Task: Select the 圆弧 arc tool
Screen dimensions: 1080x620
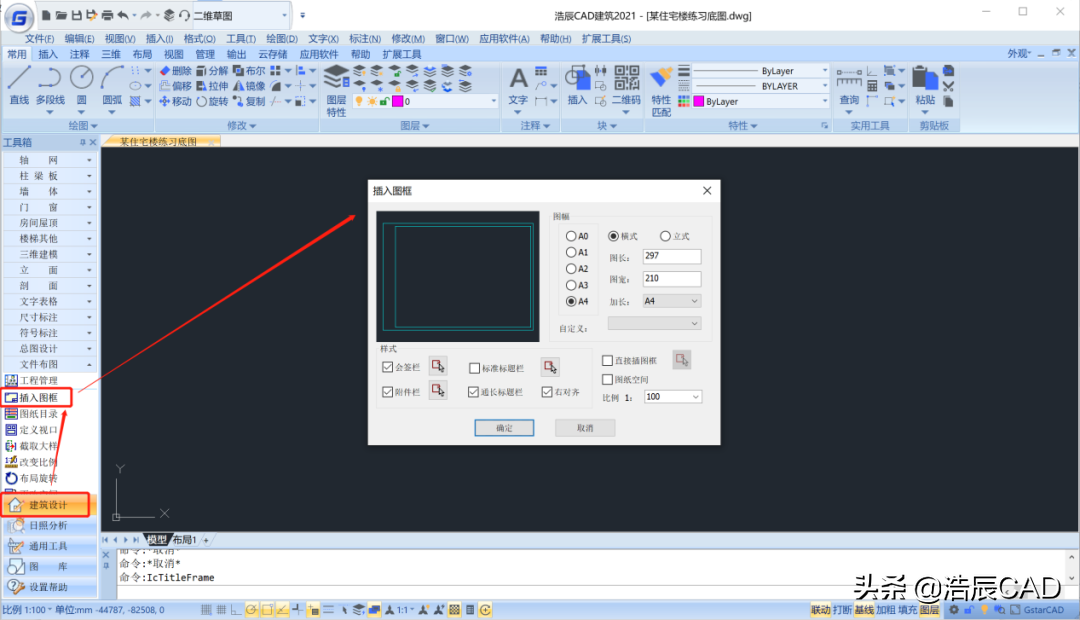Action: point(112,85)
